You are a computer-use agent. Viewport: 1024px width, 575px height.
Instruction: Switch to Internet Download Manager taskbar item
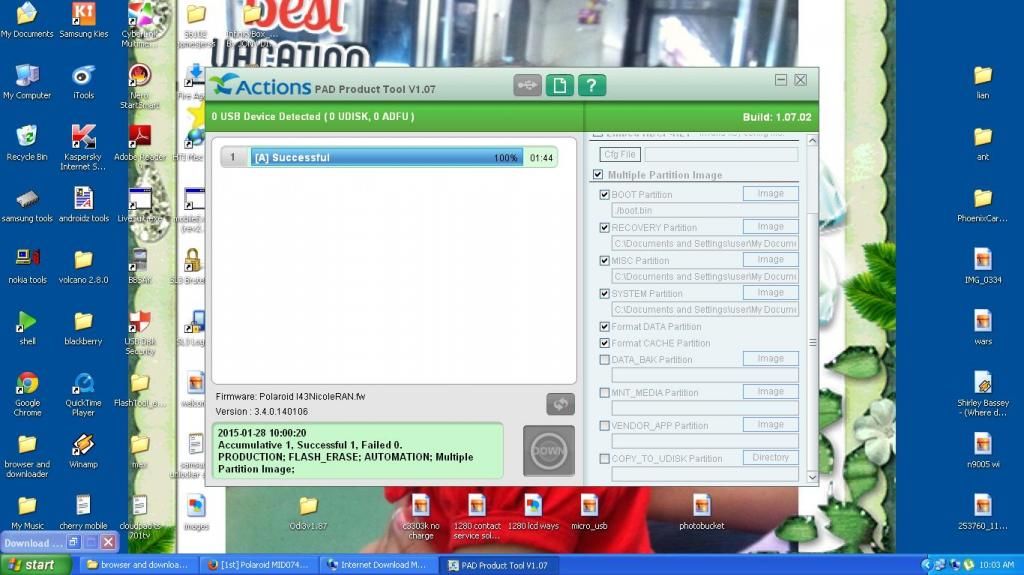(379, 565)
